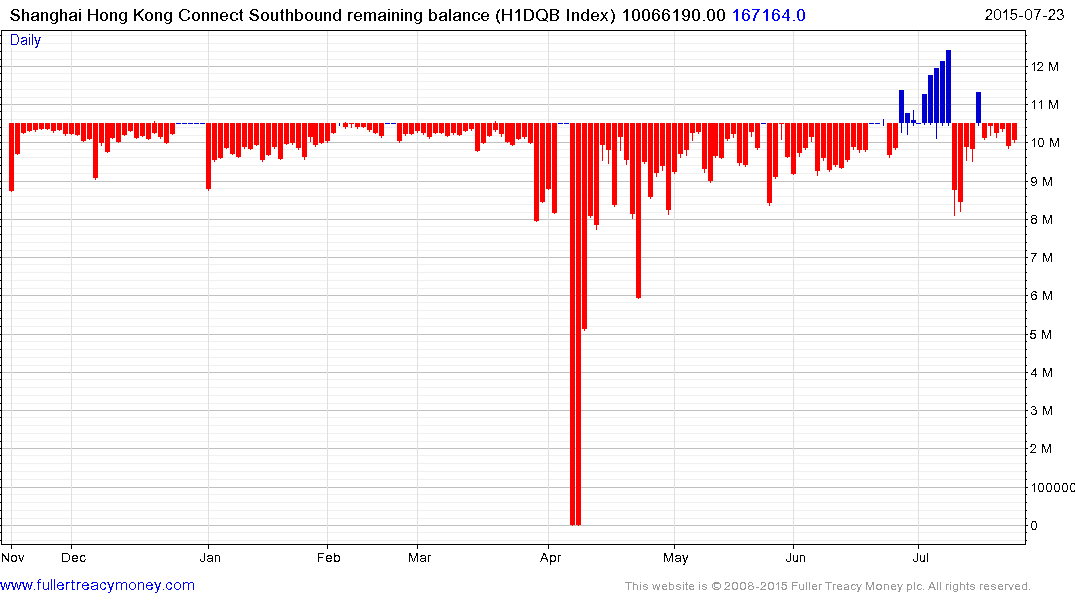
Task: Click the Jan x-axis label
Action: tap(210, 557)
